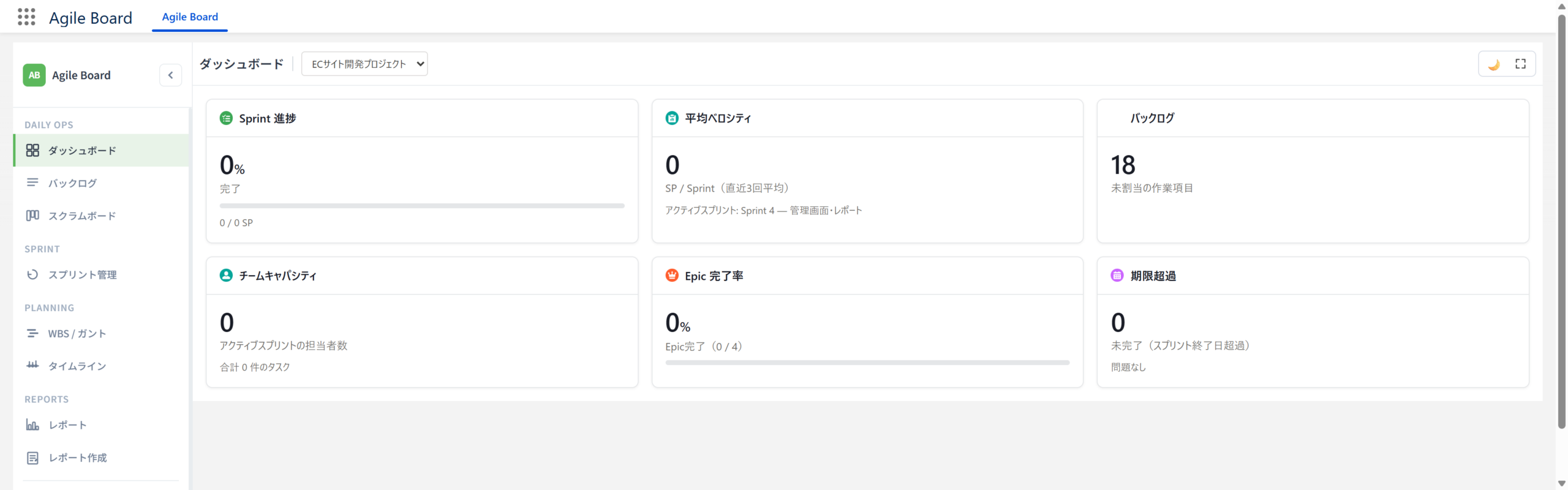
Task: Open the ECサイト開発プロジェクト project dropdown
Action: [364, 64]
